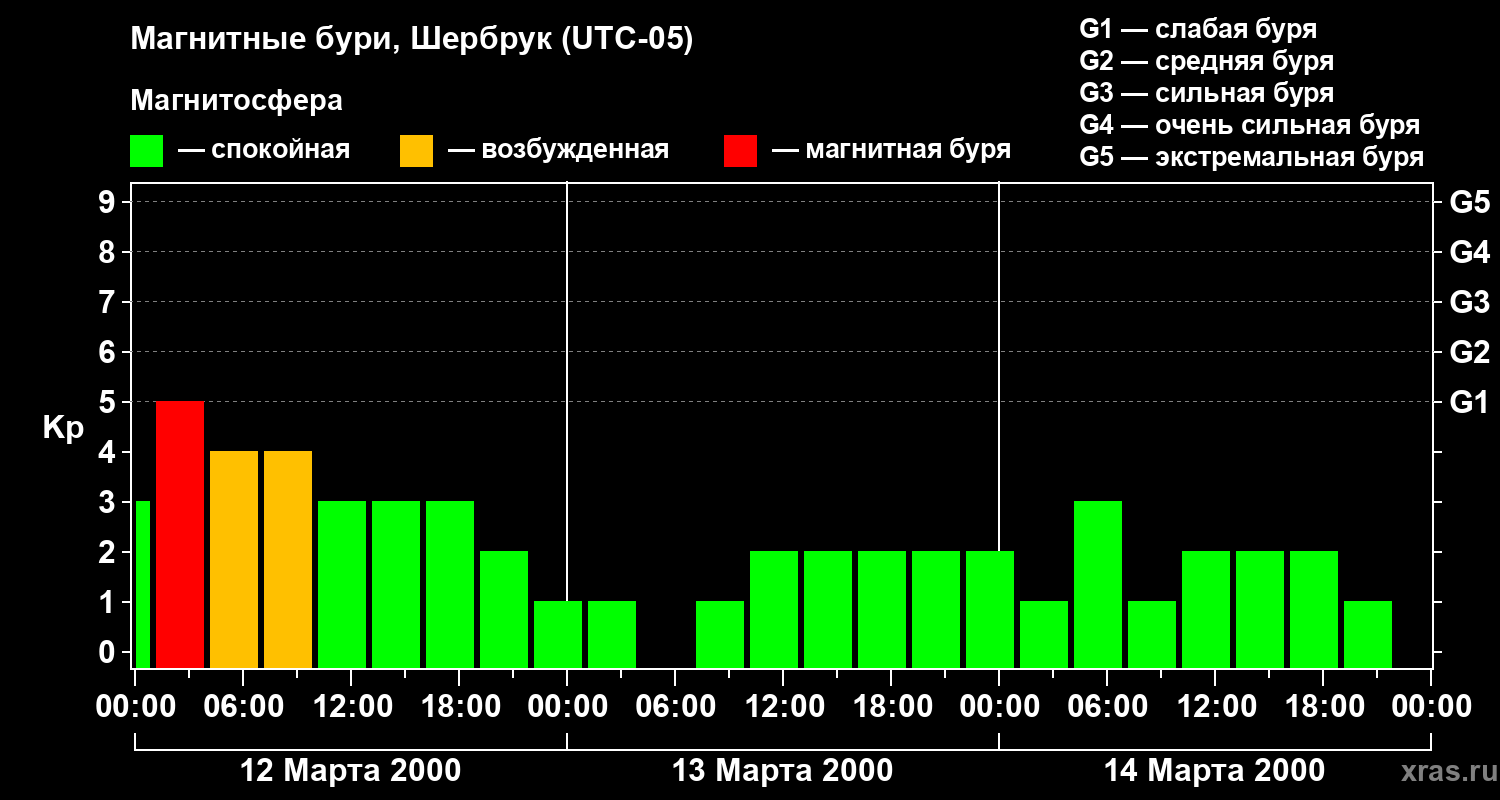
Task: Click the 12 Марта 2000 date label
Action: point(351,771)
